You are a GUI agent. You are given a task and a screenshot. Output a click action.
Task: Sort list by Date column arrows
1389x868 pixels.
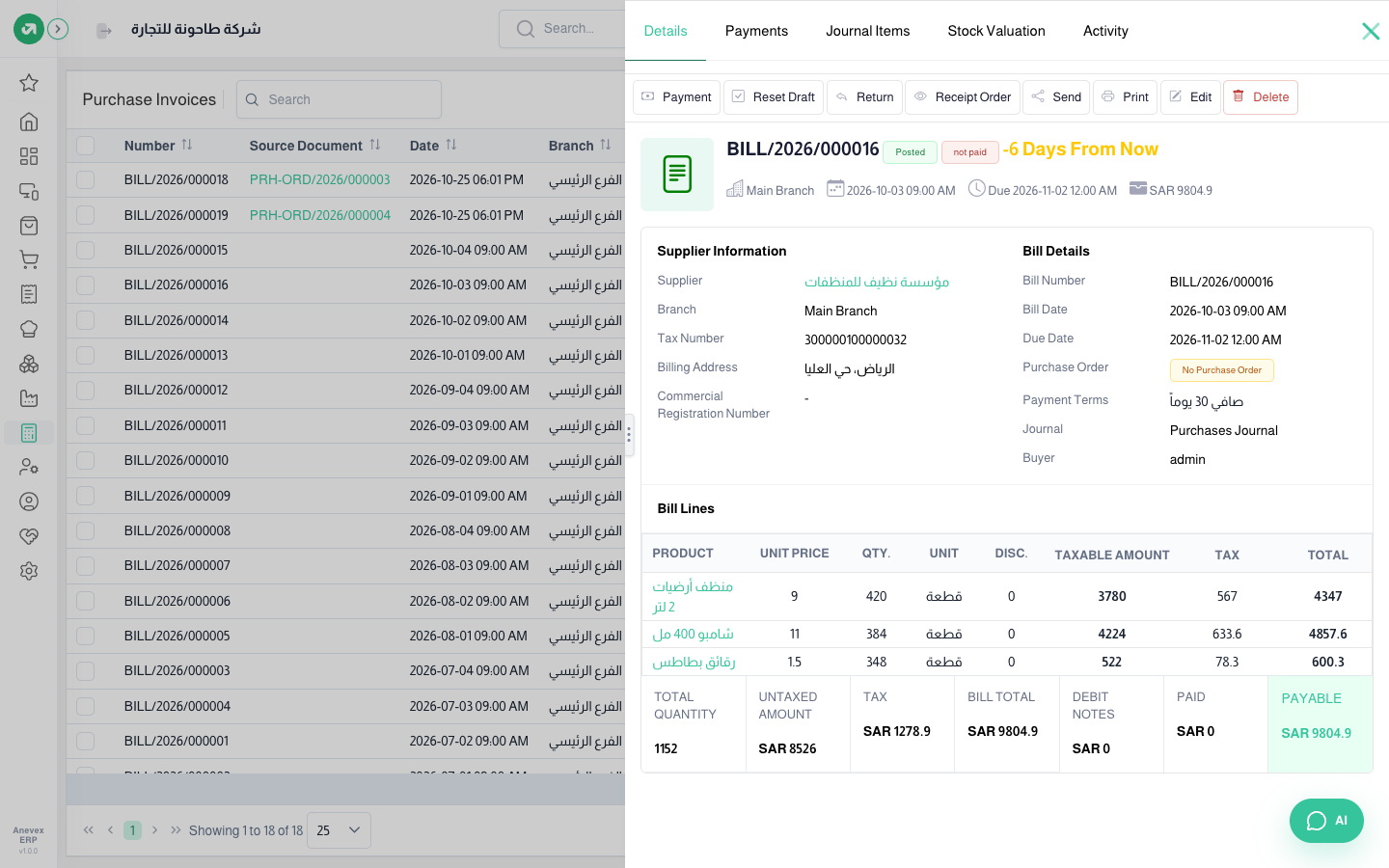click(451, 145)
